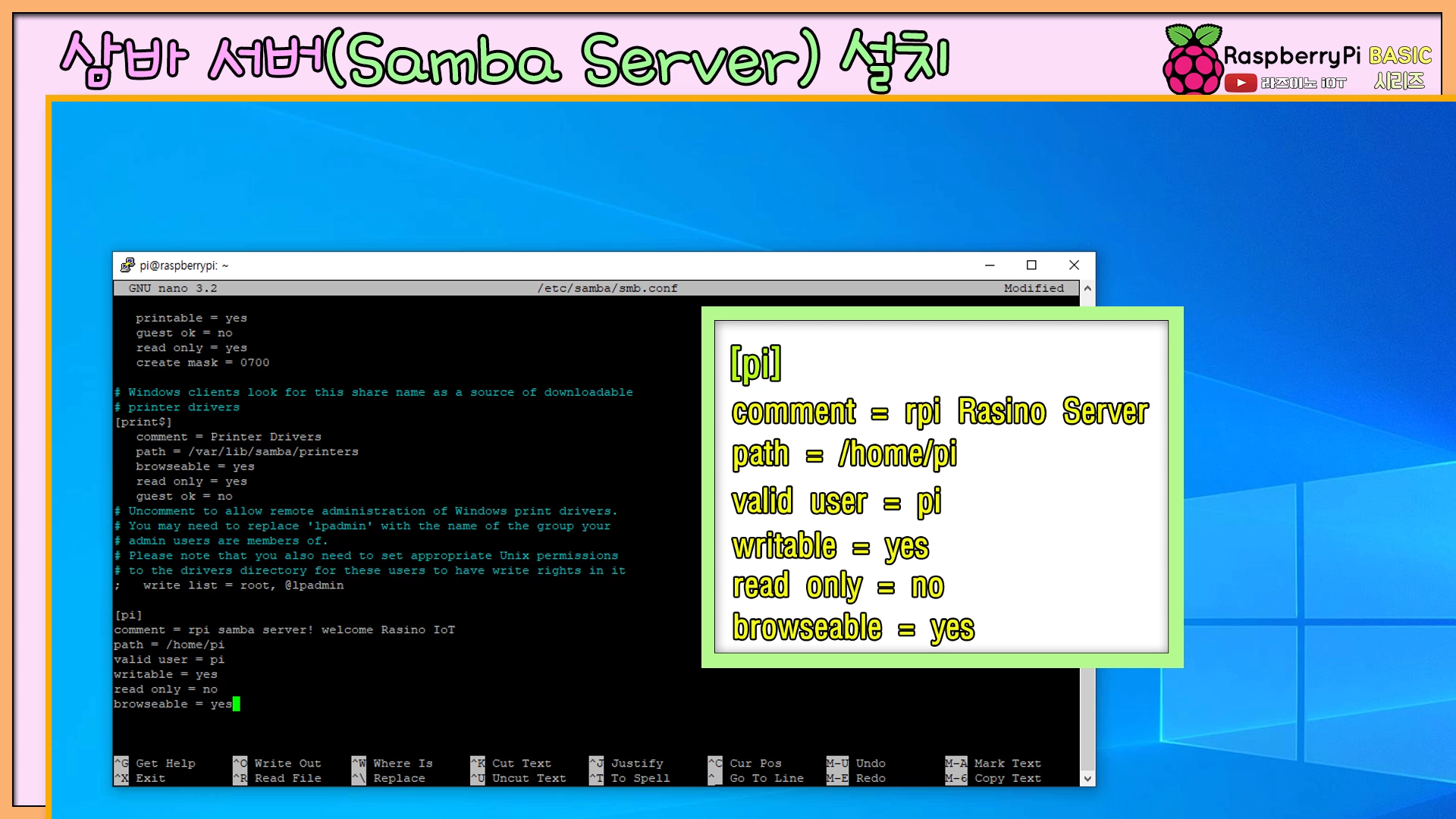Close the pi@raspberrypi terminal window
1456x819 pixels.
1074,265
